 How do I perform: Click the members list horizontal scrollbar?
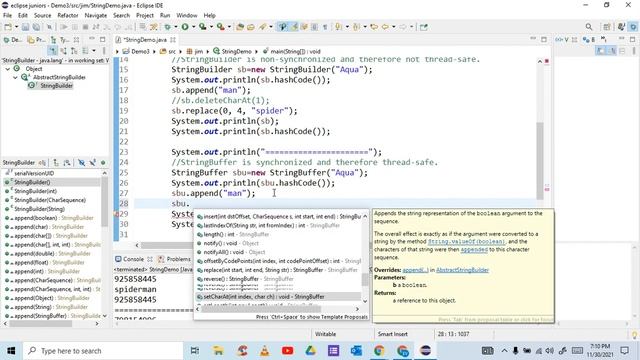(41, 324)
